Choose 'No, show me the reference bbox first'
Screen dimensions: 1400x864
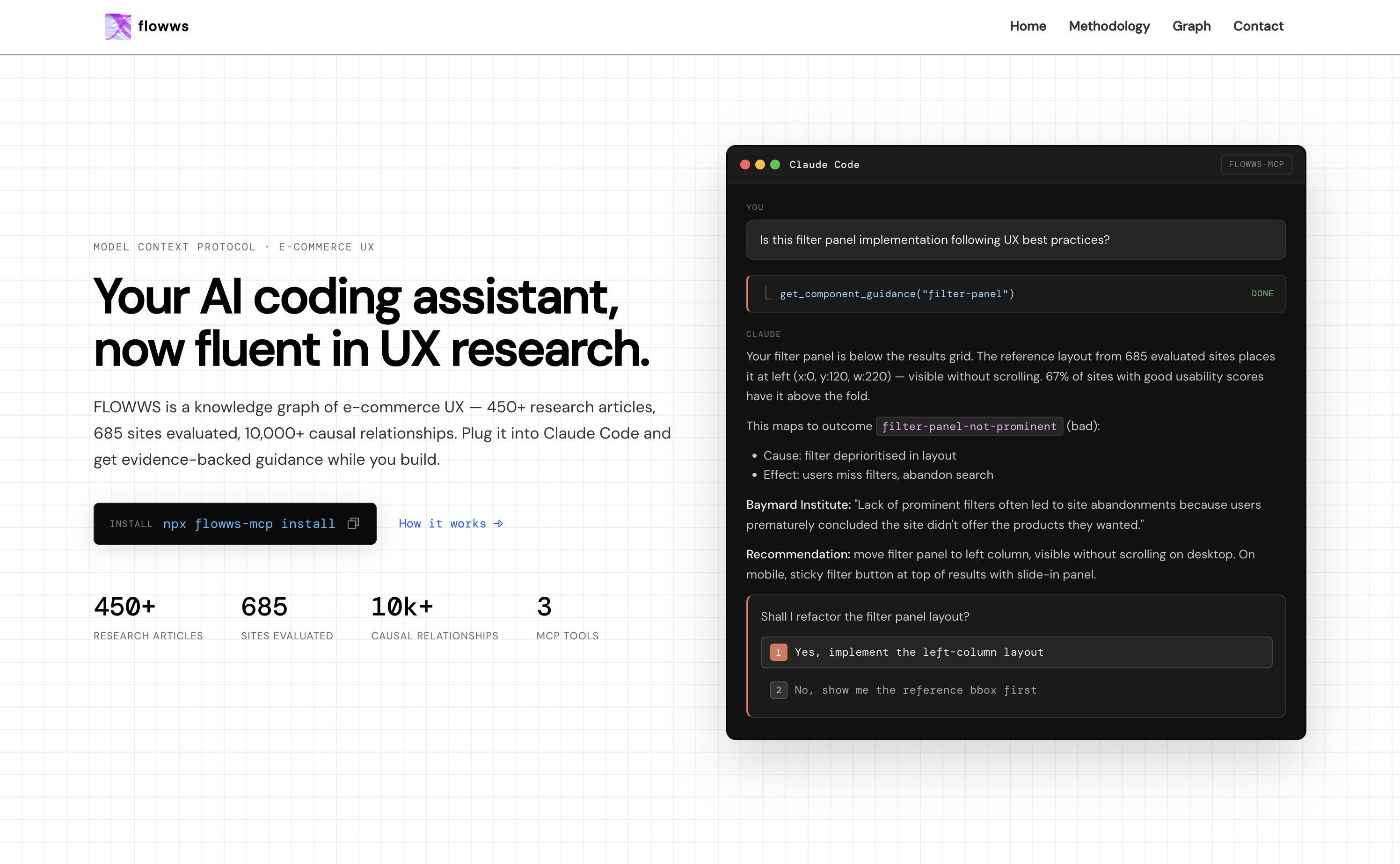tap(1016, 690)
